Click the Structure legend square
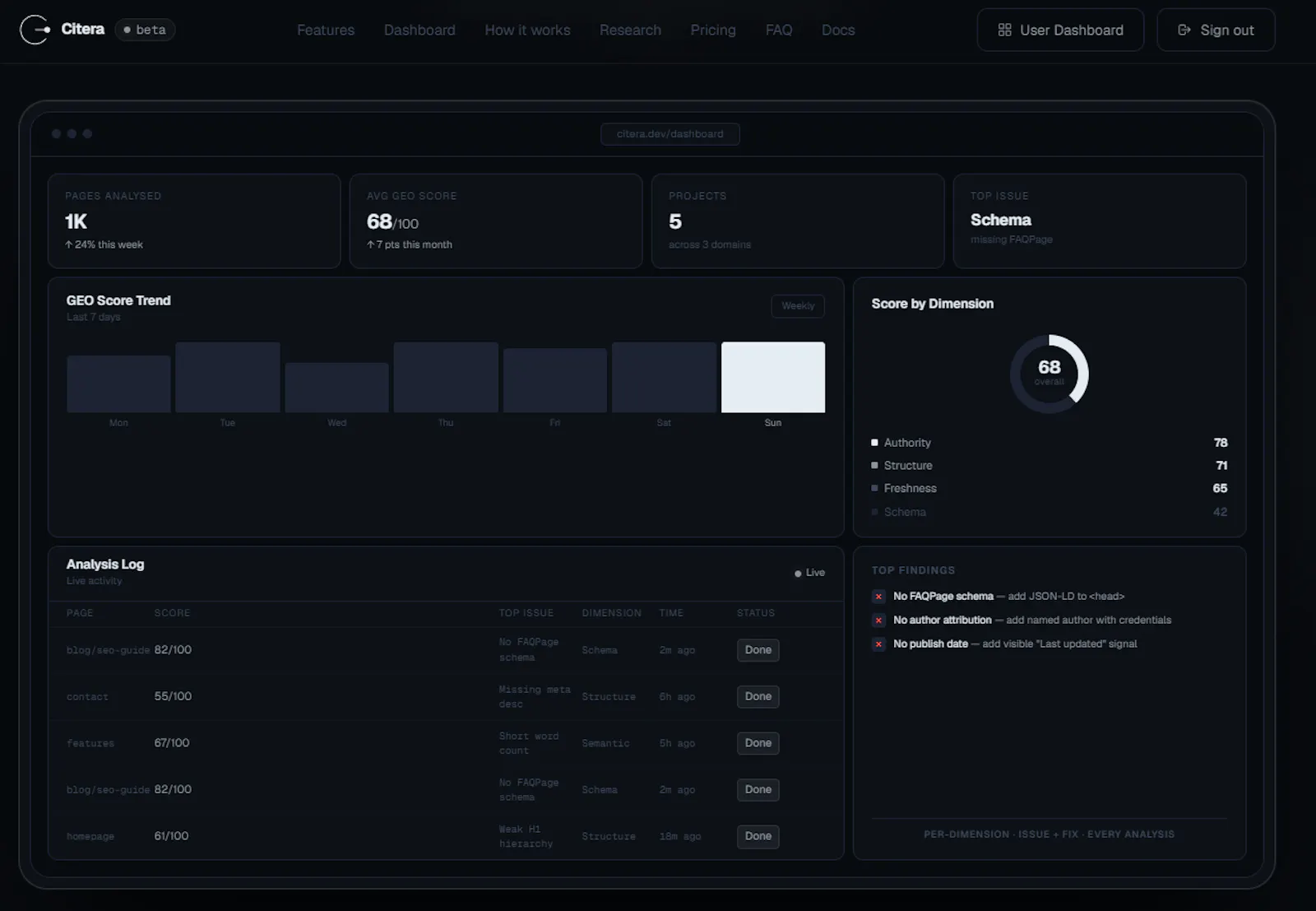This screenshot has height=911, width=1316. click(x=874, y=465)
